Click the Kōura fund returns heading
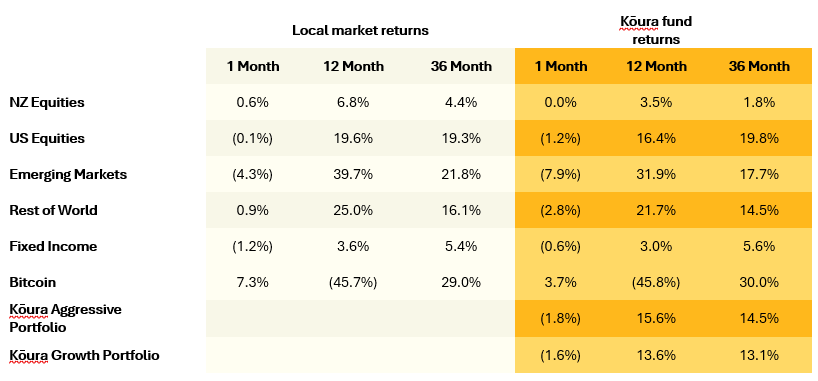Viewport: 818px width, 381px height. [x=656, y=30]
